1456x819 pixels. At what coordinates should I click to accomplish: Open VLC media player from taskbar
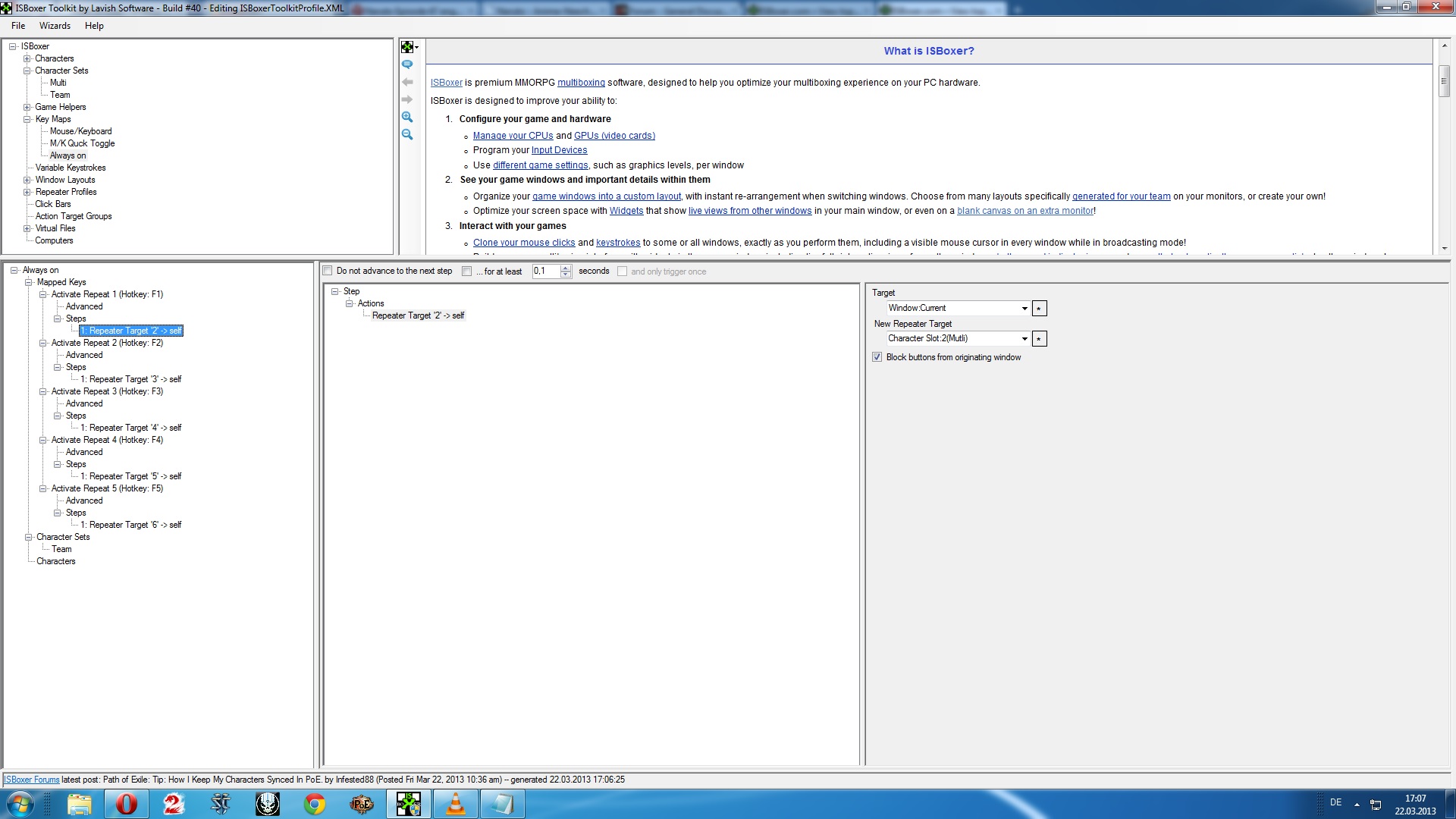point(456,804)
